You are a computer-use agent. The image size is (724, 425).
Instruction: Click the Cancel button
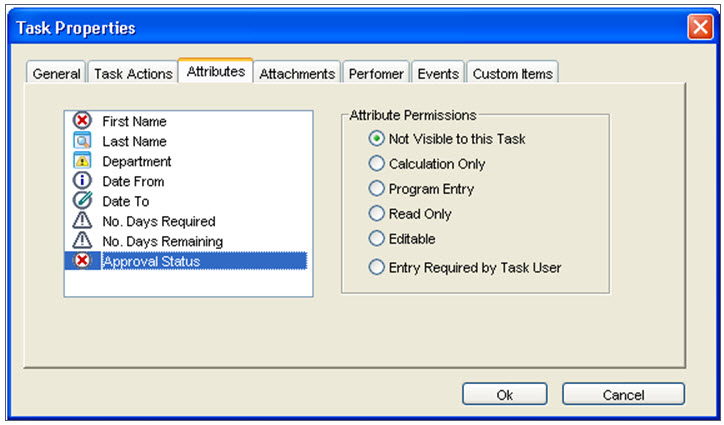click(x=623, y=394)
